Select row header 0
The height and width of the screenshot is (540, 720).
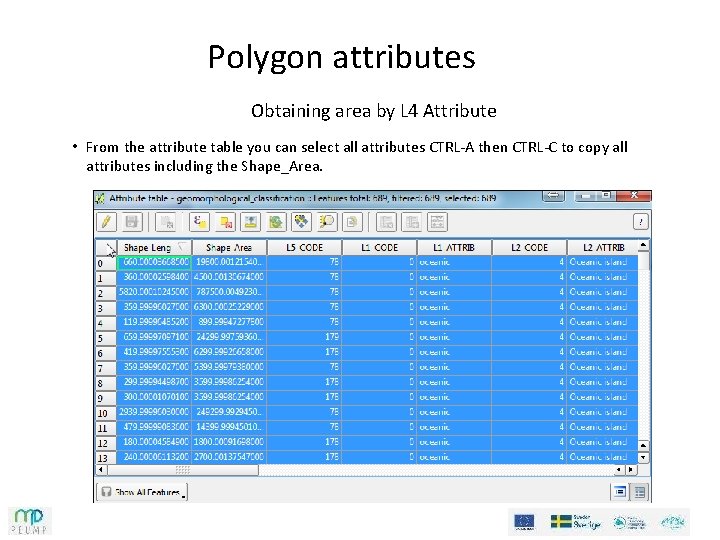pyautogui.click(x=106, y=263)
